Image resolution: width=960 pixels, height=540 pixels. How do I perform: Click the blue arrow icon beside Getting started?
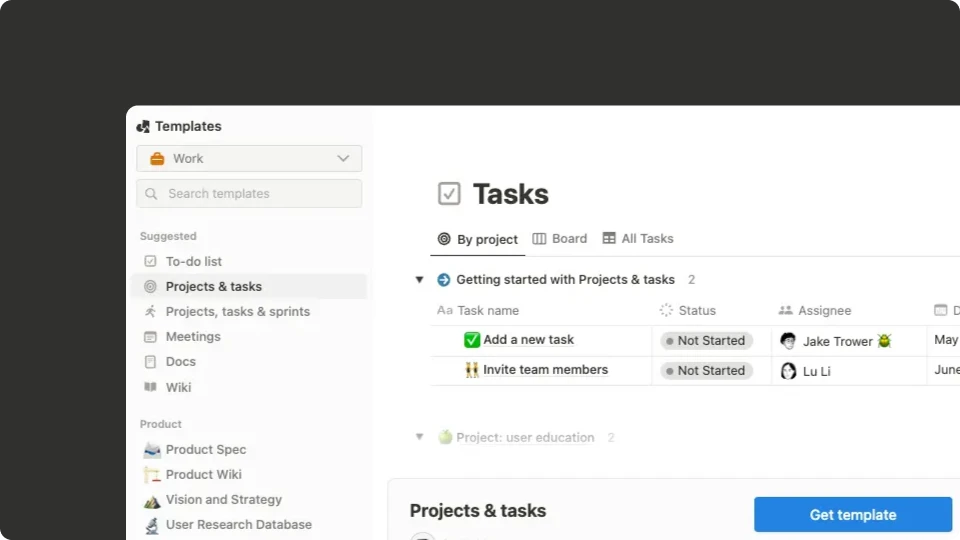click(444, 280)
